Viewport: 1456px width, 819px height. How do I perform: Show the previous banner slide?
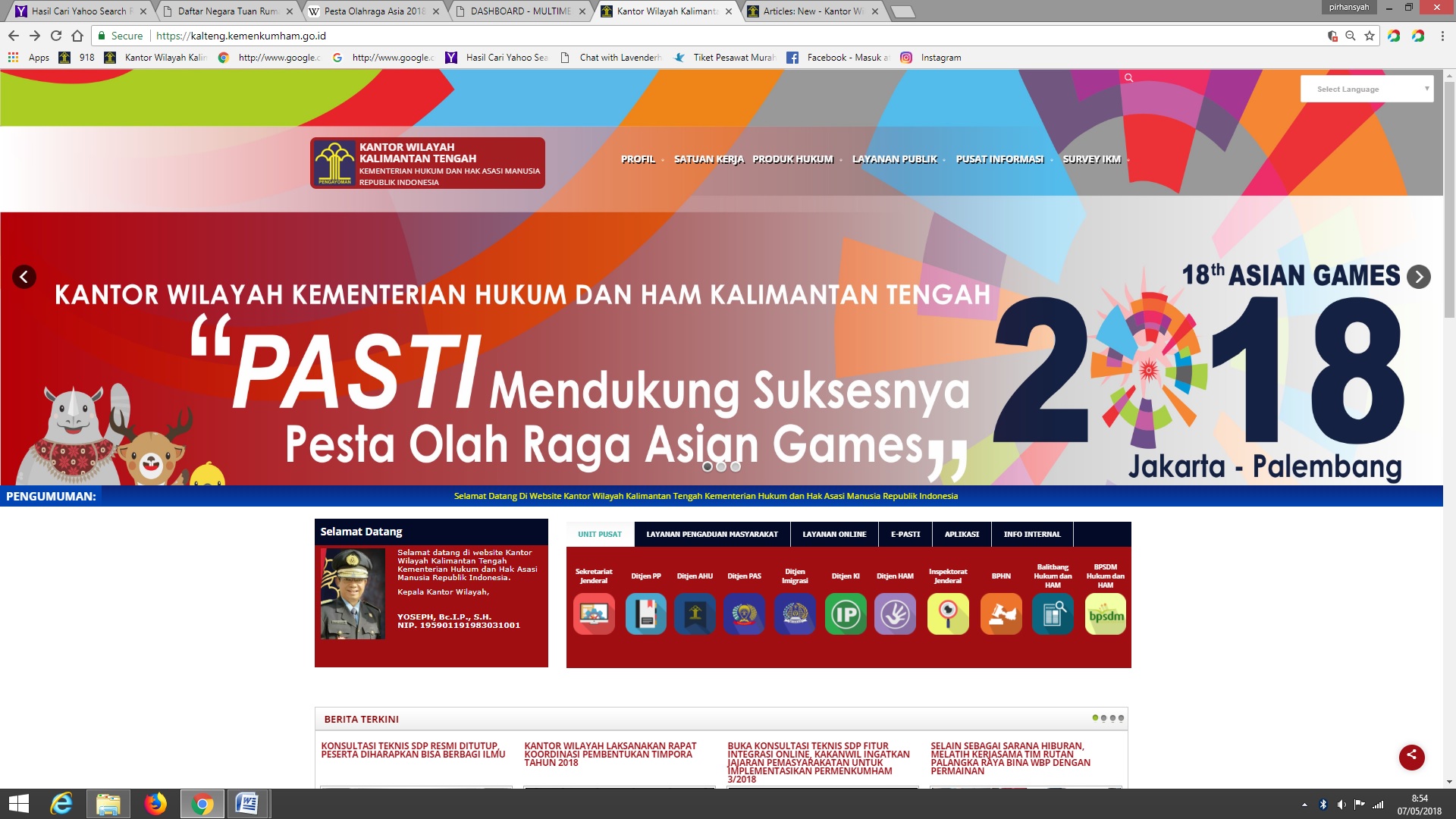[24, 277]
